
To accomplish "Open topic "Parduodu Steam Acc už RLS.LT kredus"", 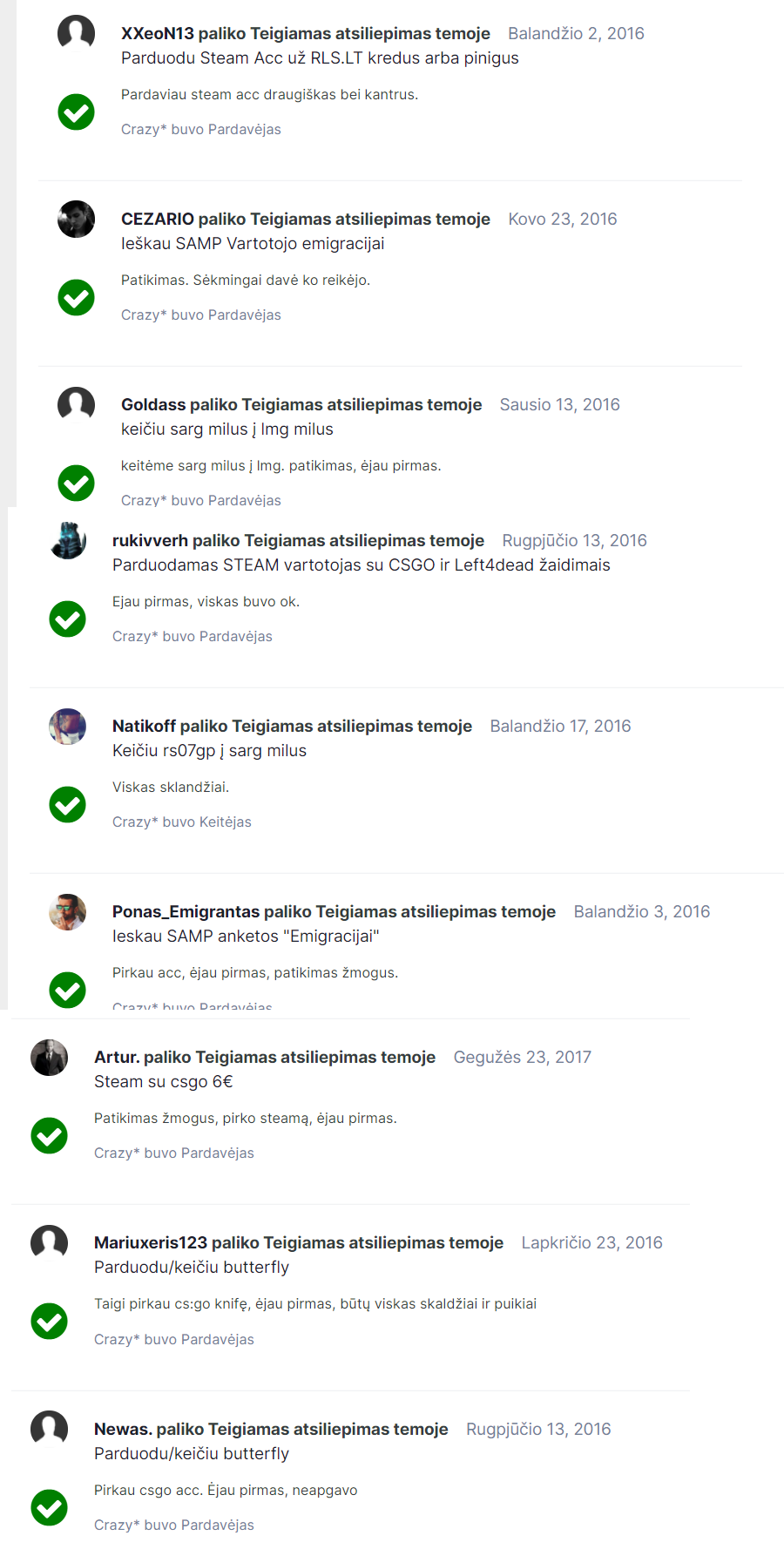I will pos(320,58).
